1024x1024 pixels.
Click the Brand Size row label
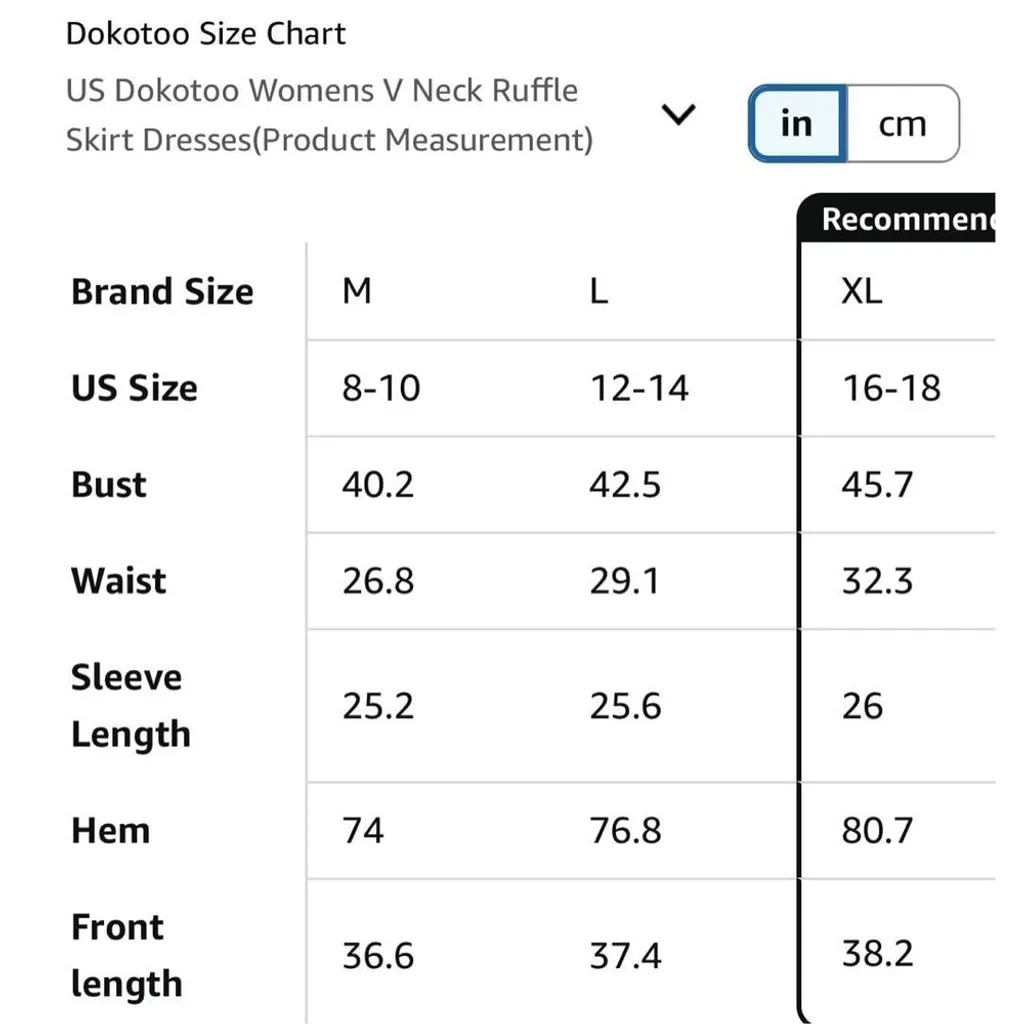(x=162, y=291)
